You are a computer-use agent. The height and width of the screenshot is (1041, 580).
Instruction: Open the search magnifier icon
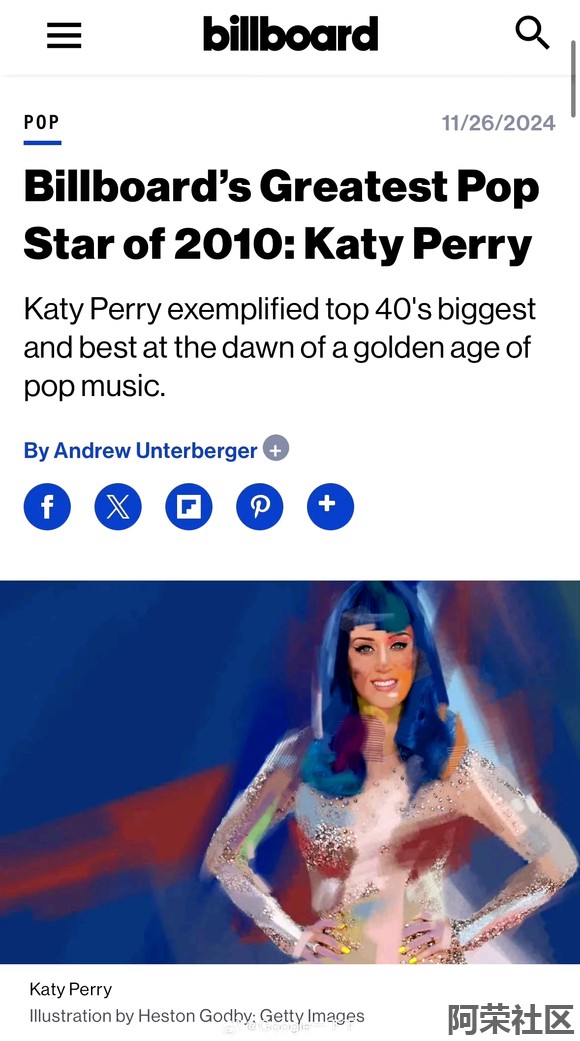coord(532,33)
